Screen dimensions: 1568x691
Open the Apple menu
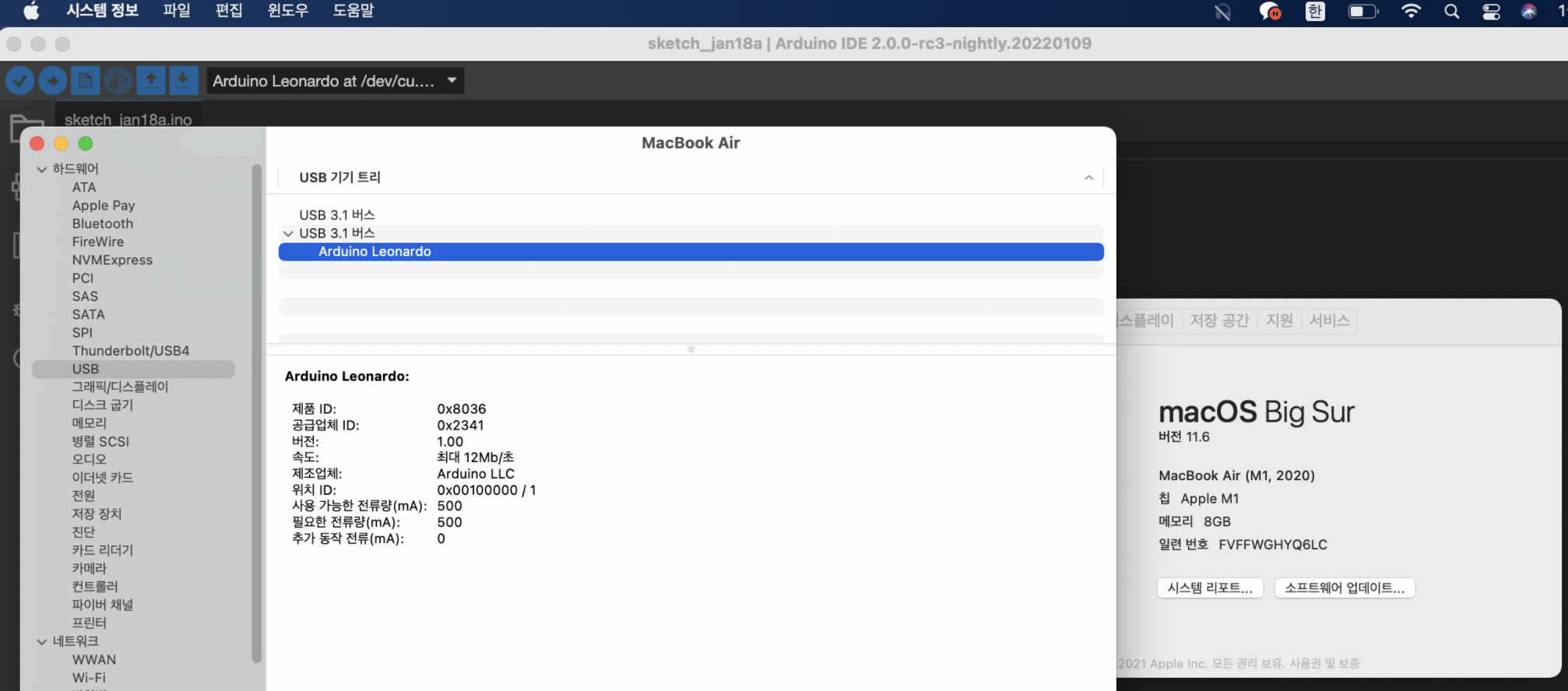pyautogui.click(x=31, y=11)
